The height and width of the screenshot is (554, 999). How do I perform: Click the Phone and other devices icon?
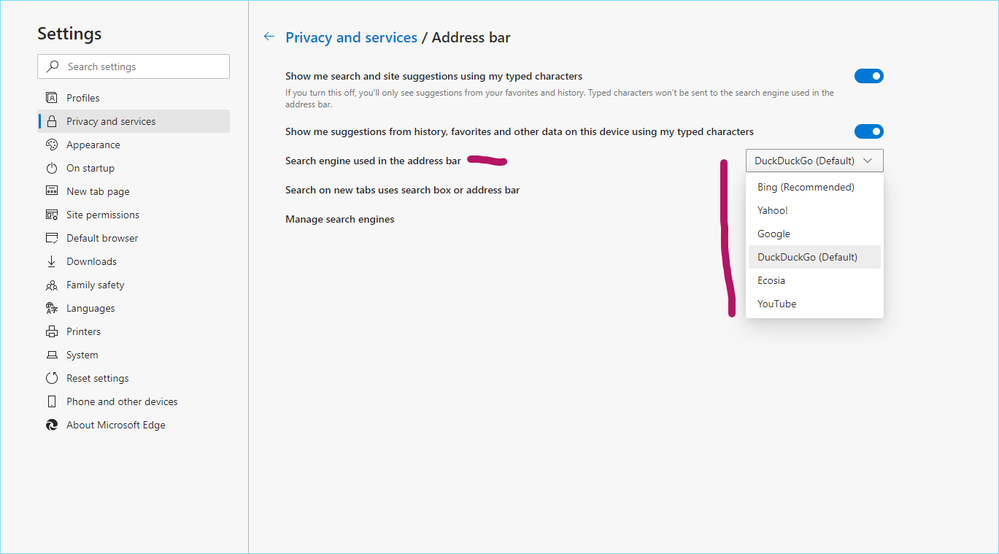point(52,401)
